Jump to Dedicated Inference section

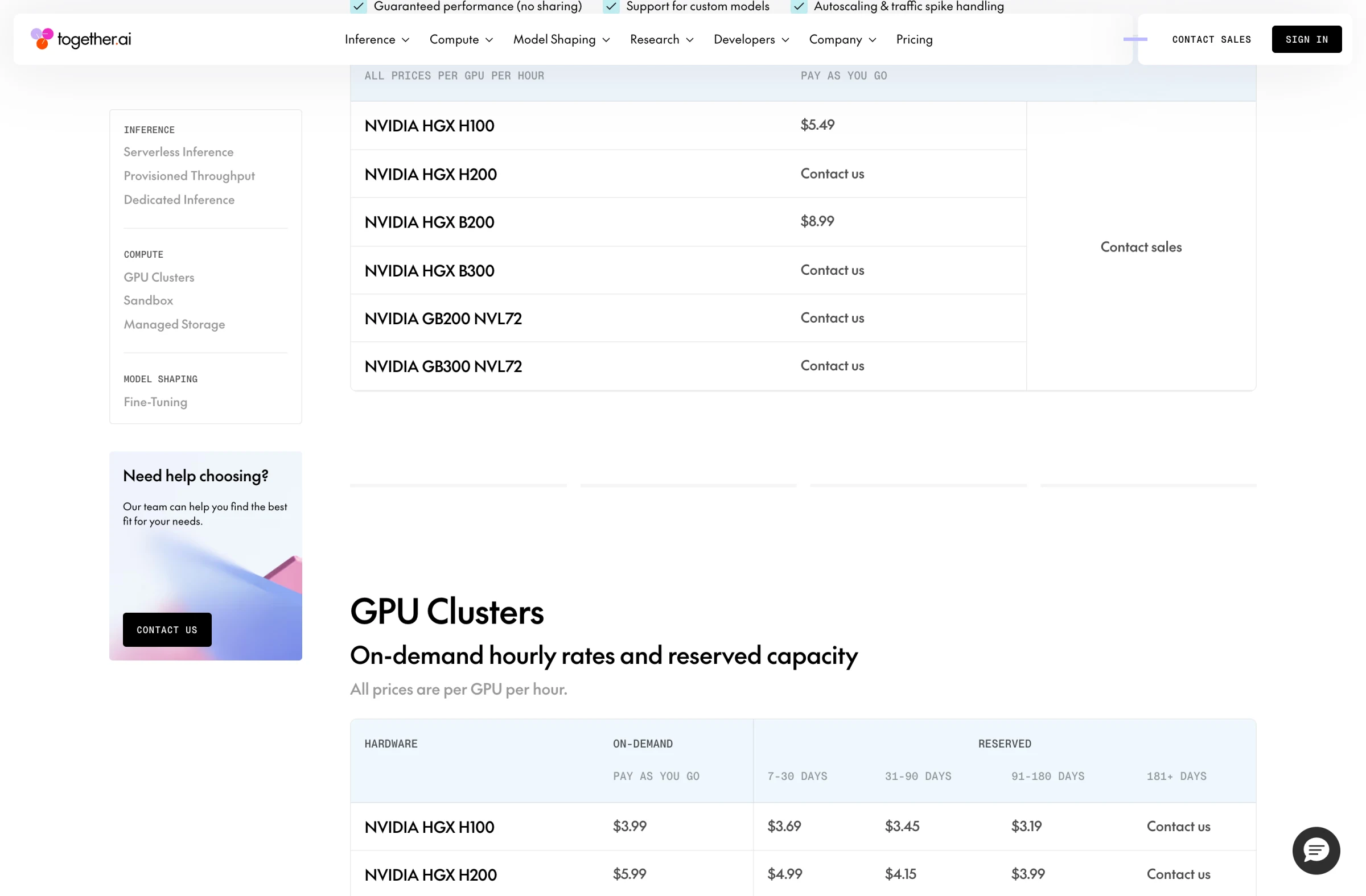coord(179,200)
